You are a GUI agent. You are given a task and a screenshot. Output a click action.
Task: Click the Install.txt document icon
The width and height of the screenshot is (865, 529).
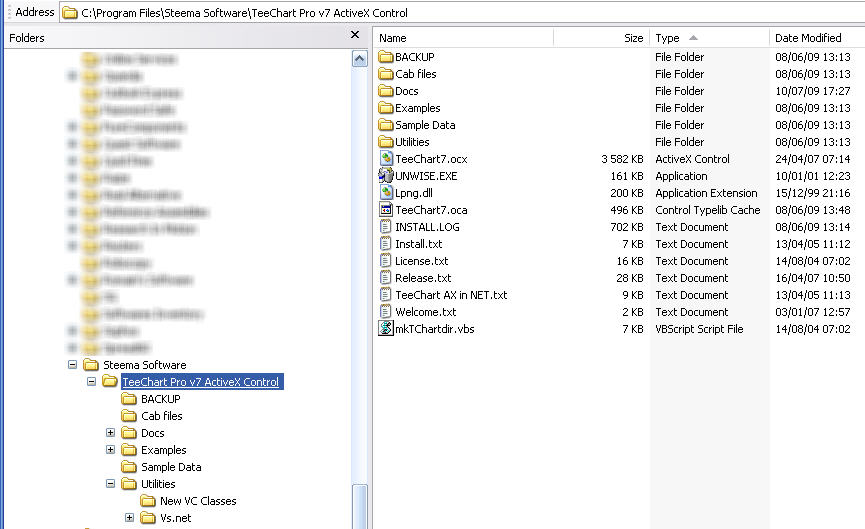(386, 244)
